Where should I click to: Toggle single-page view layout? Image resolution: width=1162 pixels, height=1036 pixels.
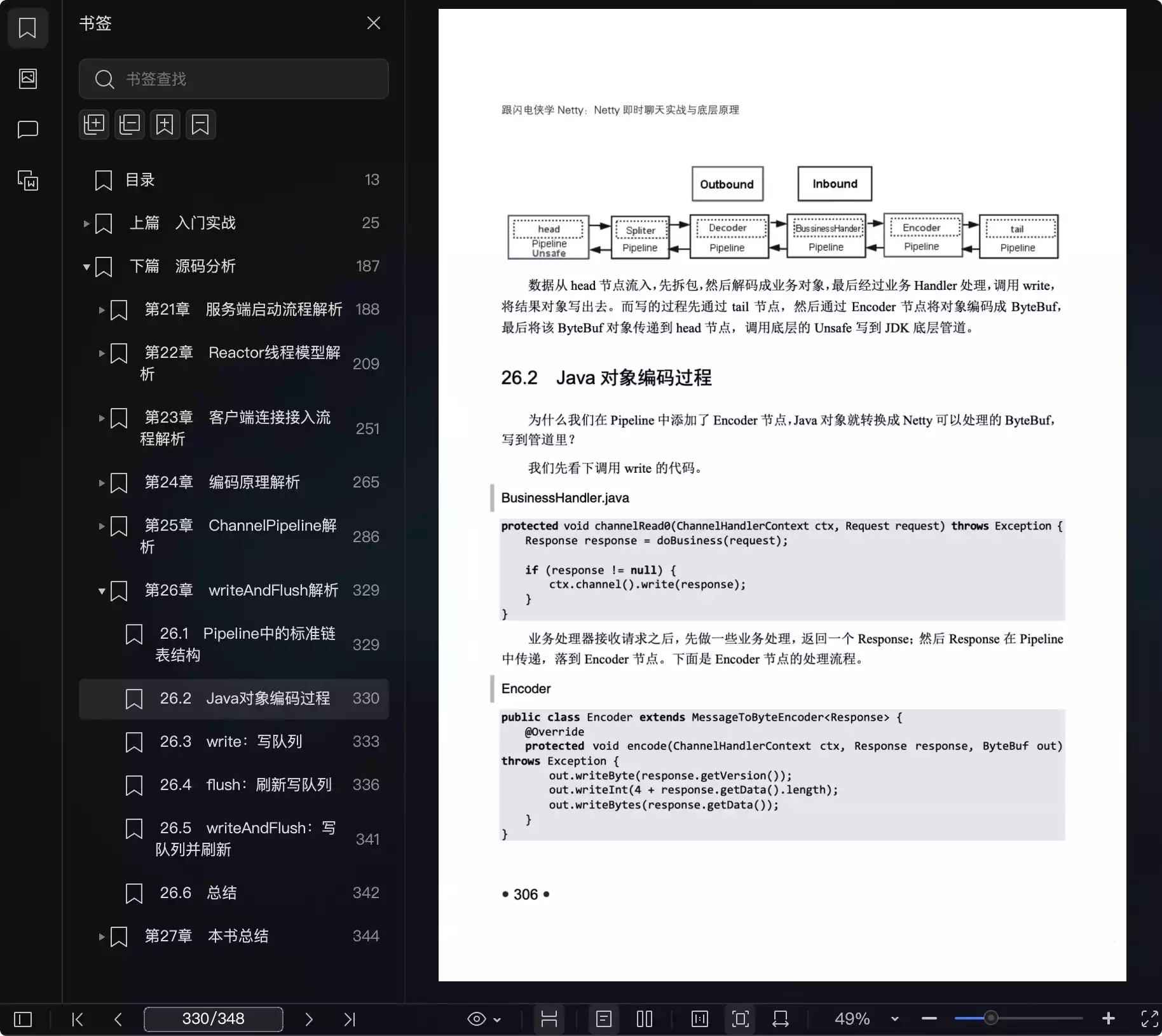(x=603, y=1019)
